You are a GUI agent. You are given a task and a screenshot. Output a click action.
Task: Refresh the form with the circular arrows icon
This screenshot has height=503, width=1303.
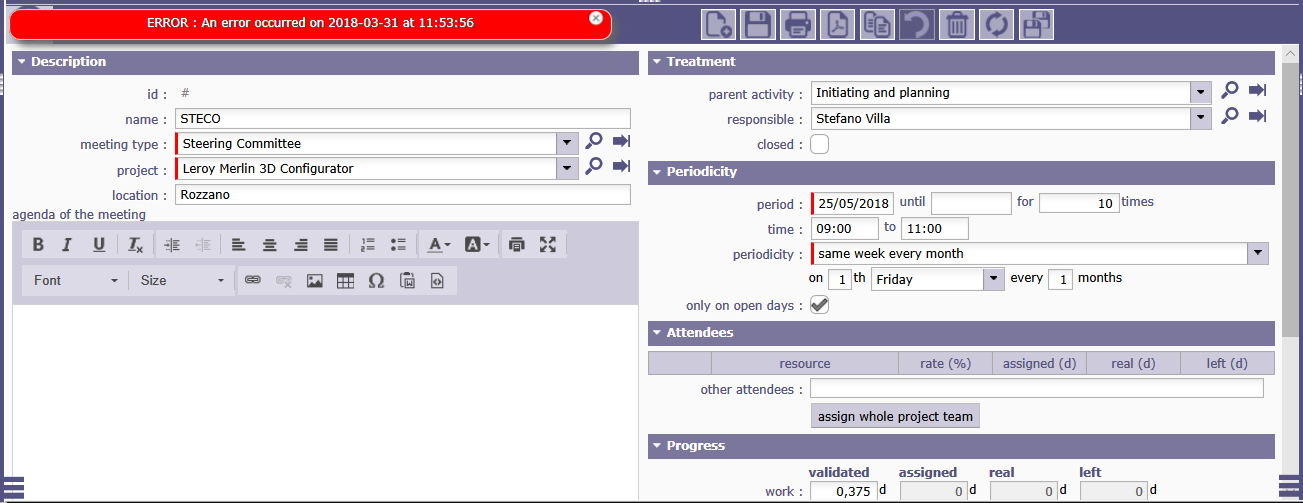[x=997, y=24]
